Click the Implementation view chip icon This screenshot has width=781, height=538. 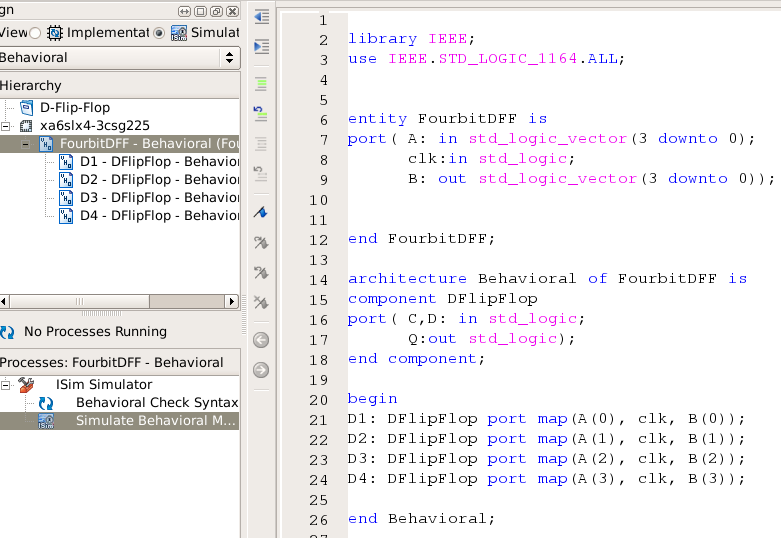click(54, 33)
